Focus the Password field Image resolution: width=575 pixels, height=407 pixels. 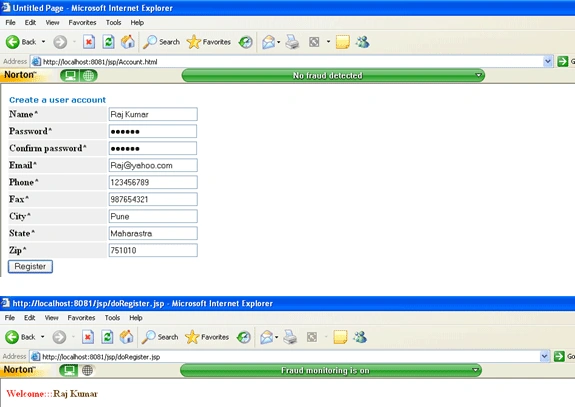[153, 131]
